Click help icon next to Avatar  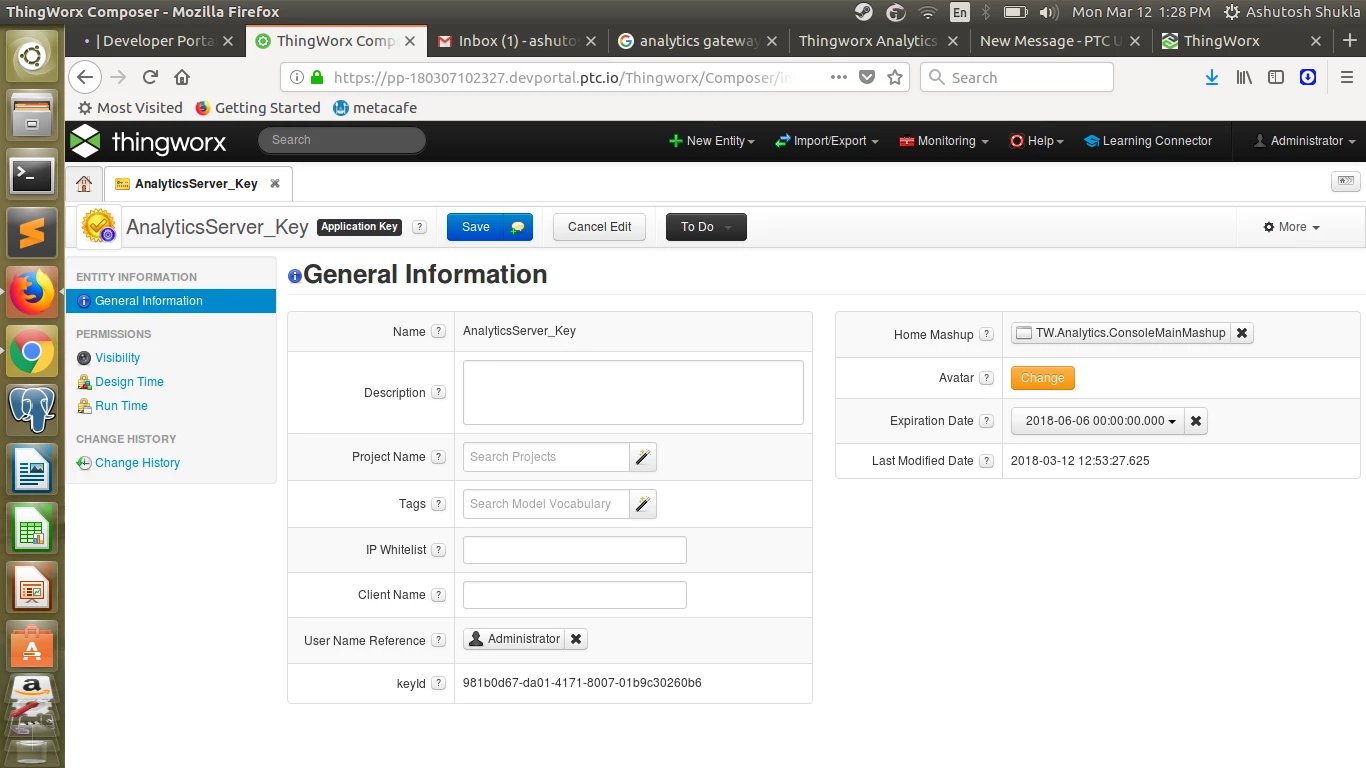click(987, 378)
